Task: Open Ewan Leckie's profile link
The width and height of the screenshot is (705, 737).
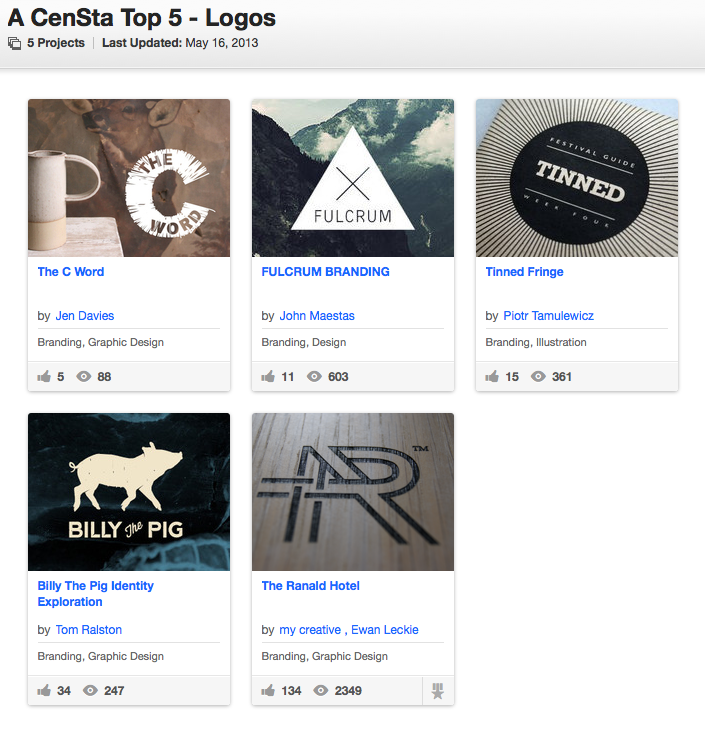Action: pos(385,630)
